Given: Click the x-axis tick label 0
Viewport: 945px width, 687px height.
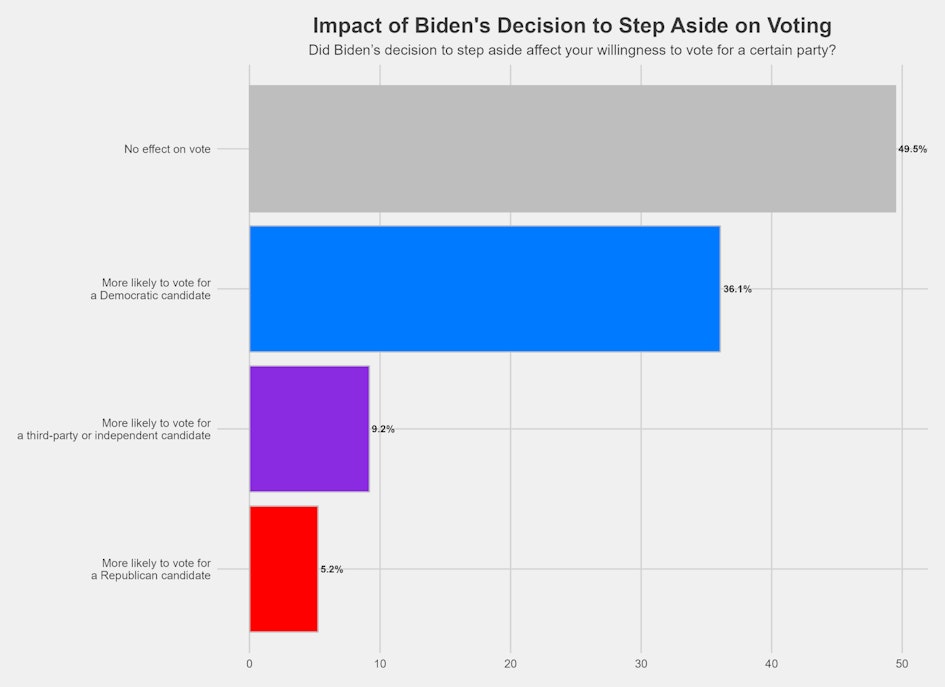Looking at the screenshot, I should tap(249, 663).
